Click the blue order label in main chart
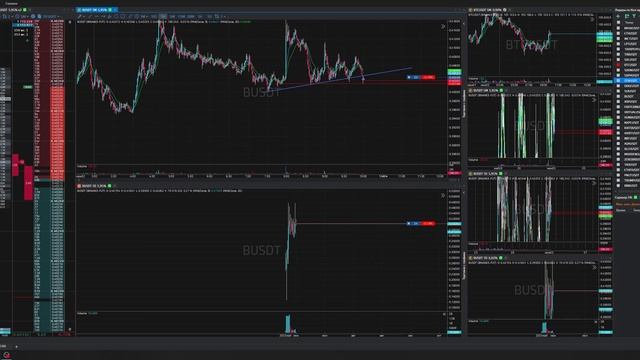640x360 pixels. 414,77
